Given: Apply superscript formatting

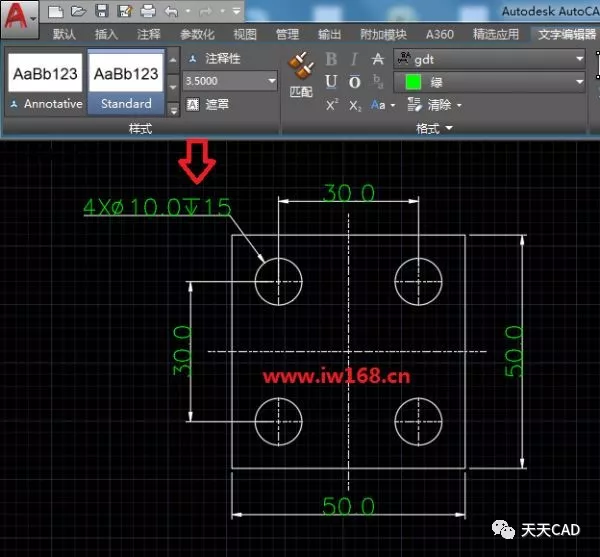Looking at the screenshot, I should pyautogui.click(x=332, y=104).
